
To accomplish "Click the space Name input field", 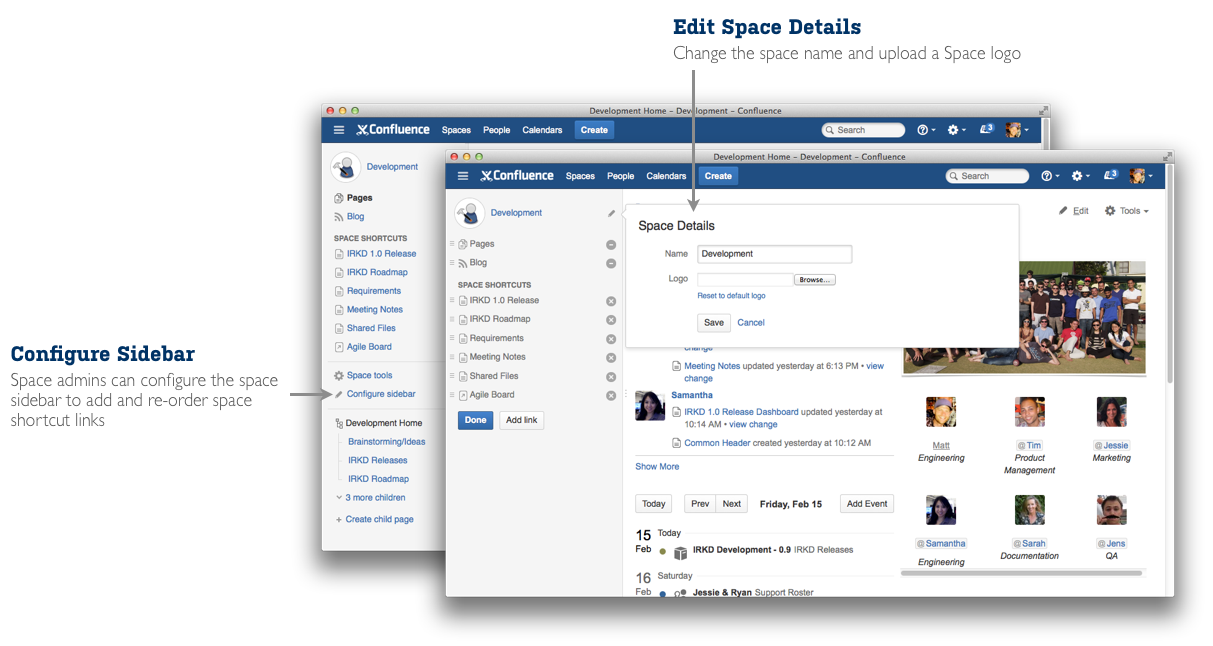I will 774,254.
